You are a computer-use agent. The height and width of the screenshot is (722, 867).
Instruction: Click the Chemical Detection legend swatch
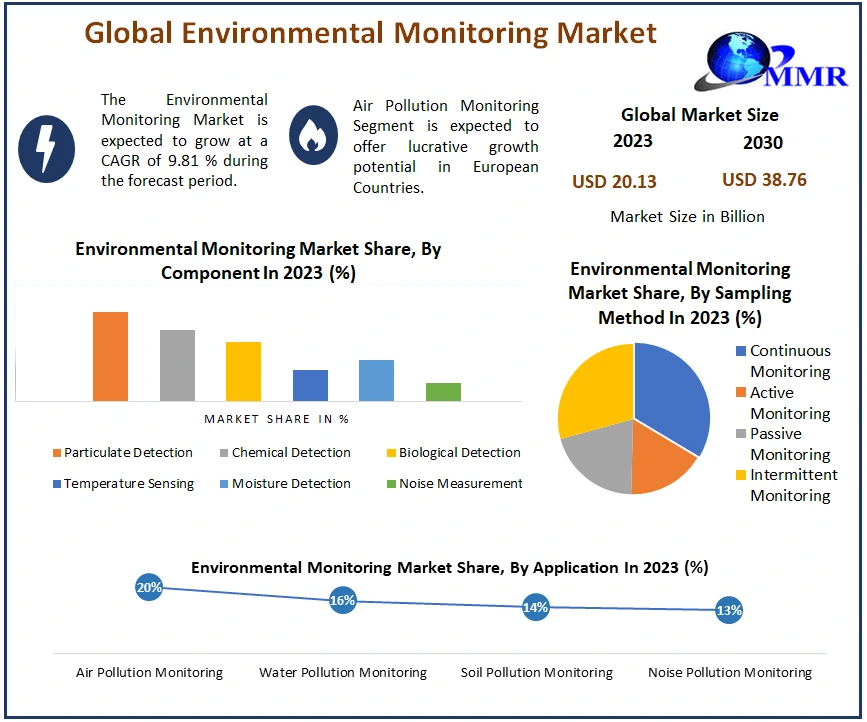(224, 453)
